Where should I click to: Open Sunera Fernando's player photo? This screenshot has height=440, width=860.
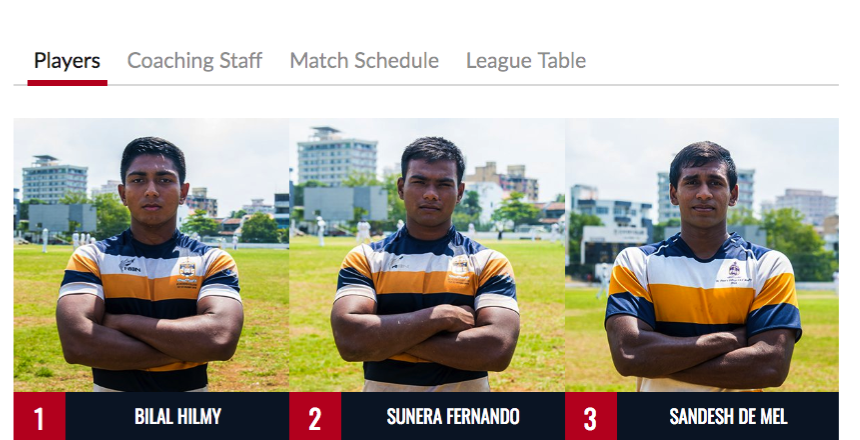(427, 255)
